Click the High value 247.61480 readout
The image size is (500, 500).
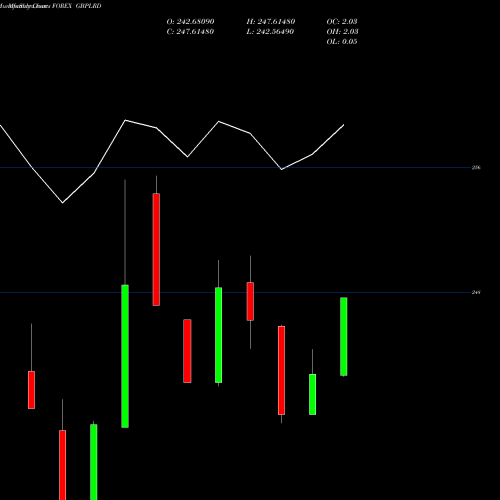click(271, 22)
